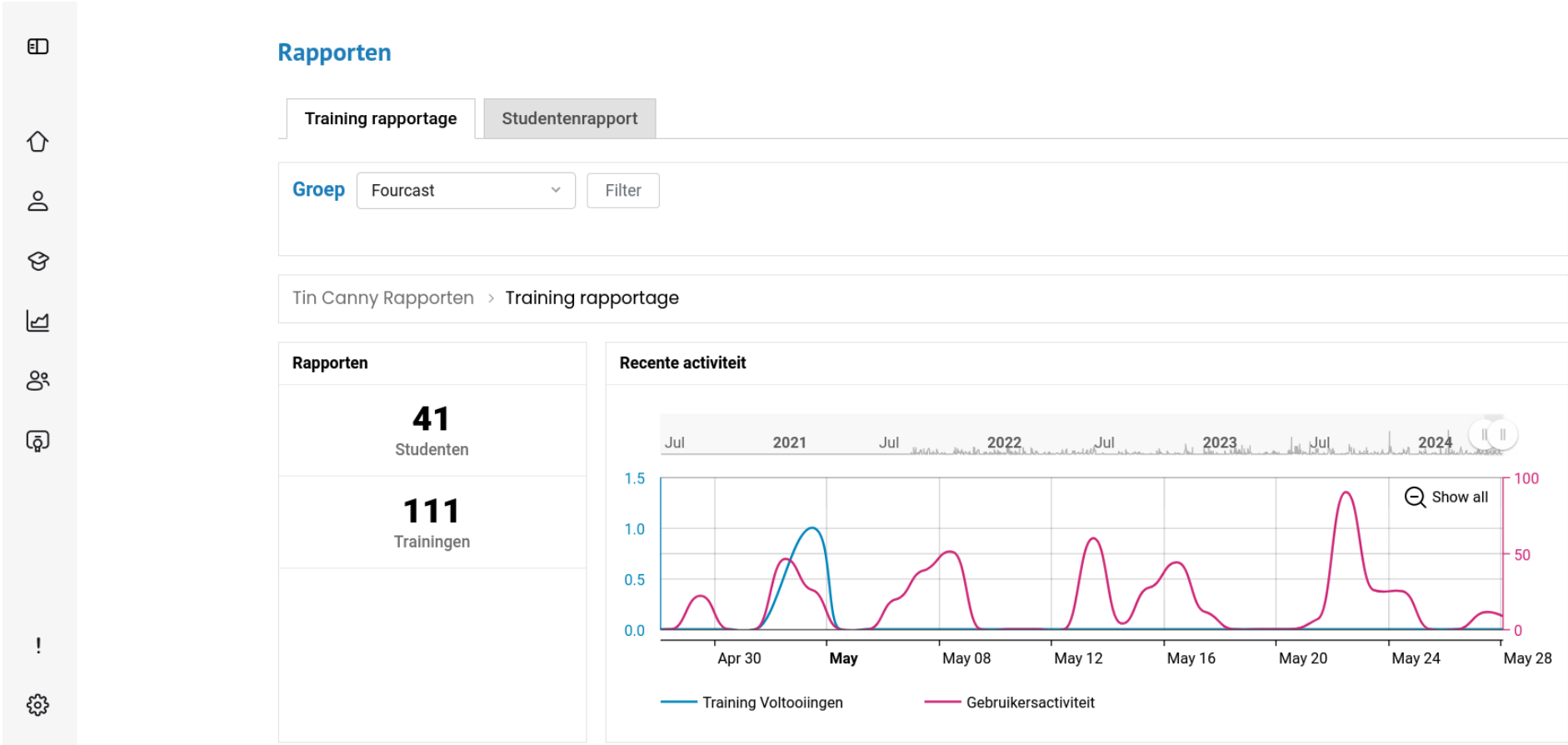Click the May 16 axis label
The width and height of the screenshot is (1568, 745).
pyautogui.click(x=1191, y=658)
